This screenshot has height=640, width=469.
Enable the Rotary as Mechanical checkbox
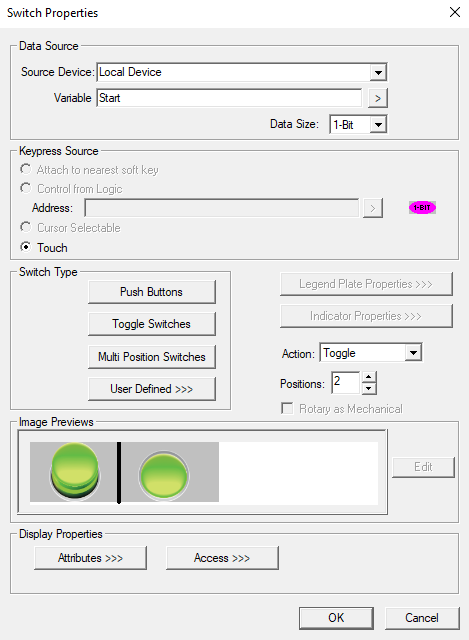point(287,409)
